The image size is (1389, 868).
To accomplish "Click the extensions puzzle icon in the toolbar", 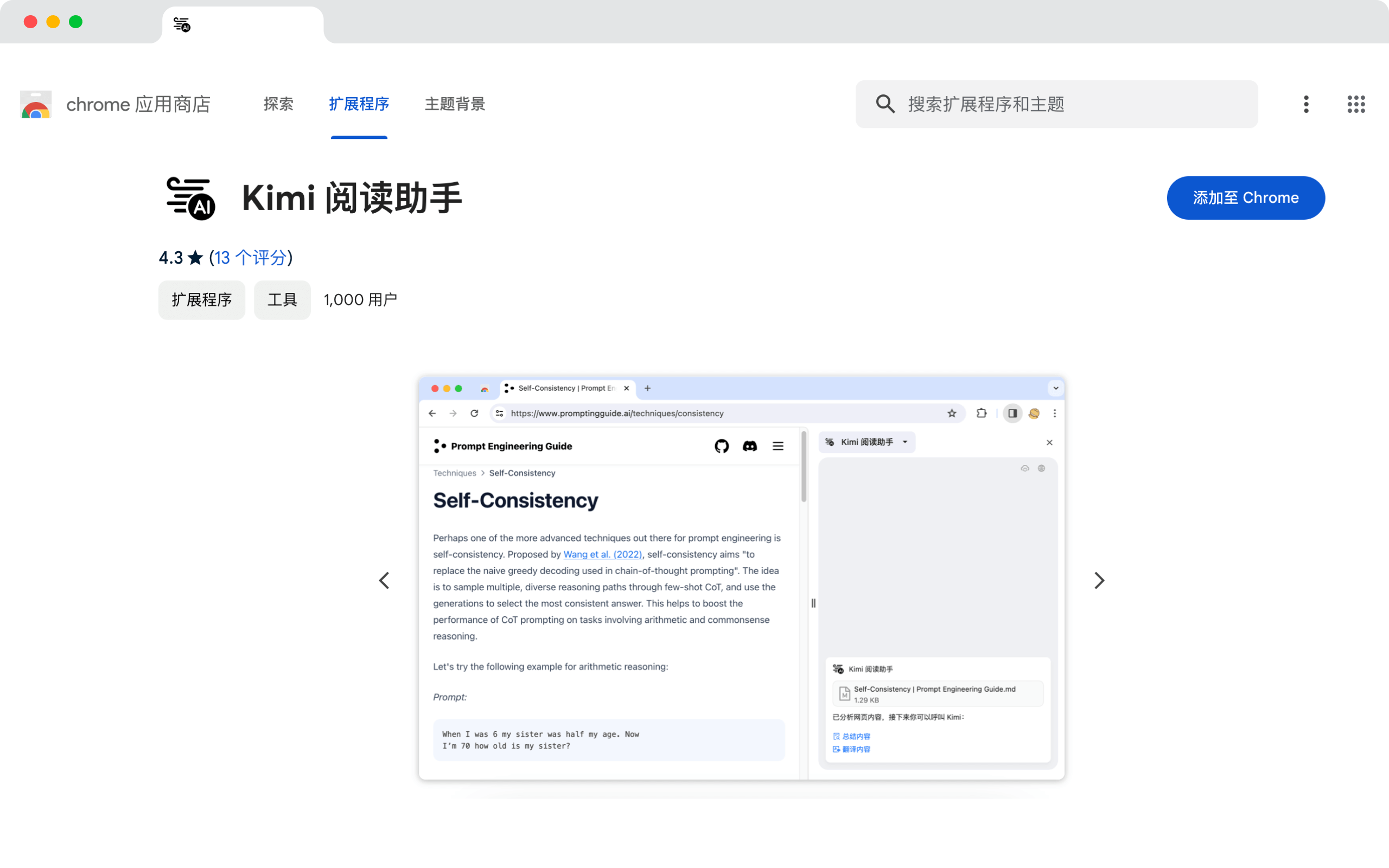I will click(982, 413).
